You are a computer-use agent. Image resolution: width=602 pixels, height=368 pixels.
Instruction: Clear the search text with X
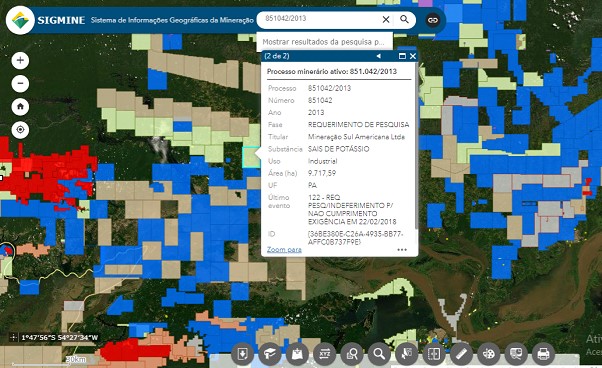point(386,19)
